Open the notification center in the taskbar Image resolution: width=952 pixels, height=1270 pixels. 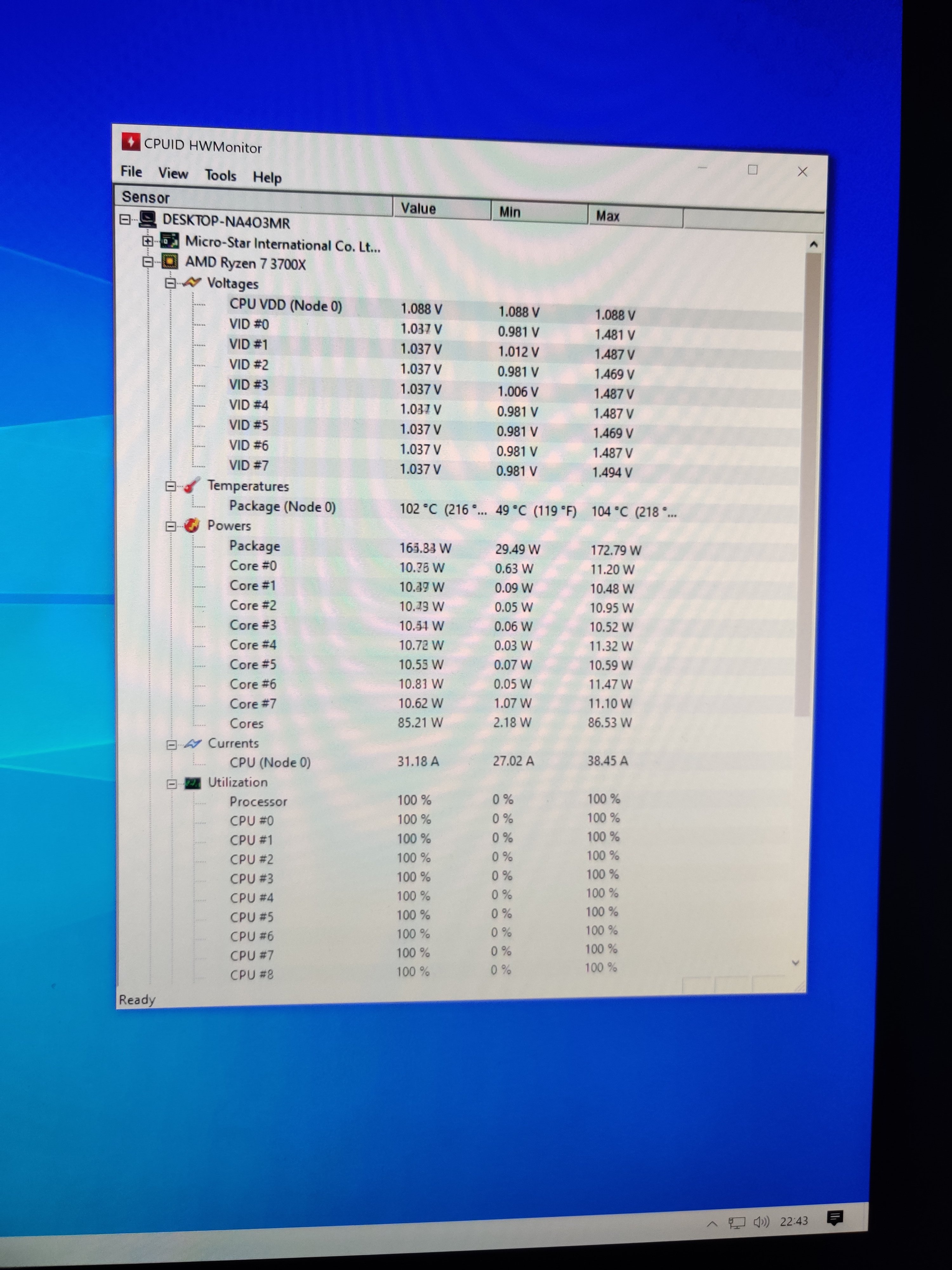834,1217
